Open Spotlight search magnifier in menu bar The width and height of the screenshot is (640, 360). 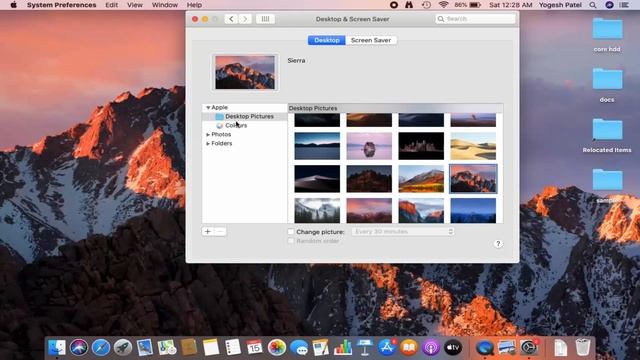point(593,5)
